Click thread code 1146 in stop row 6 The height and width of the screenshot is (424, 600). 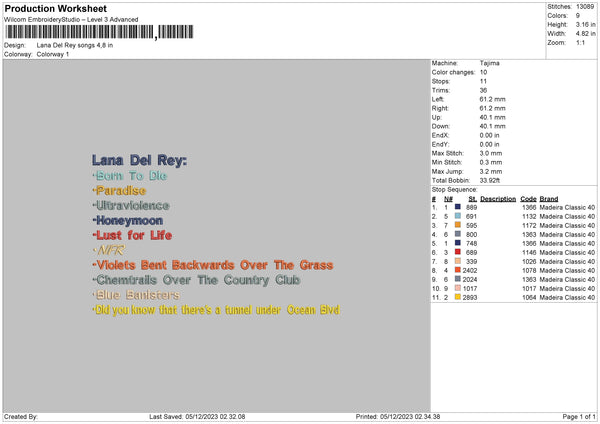(x=529, y=253)
